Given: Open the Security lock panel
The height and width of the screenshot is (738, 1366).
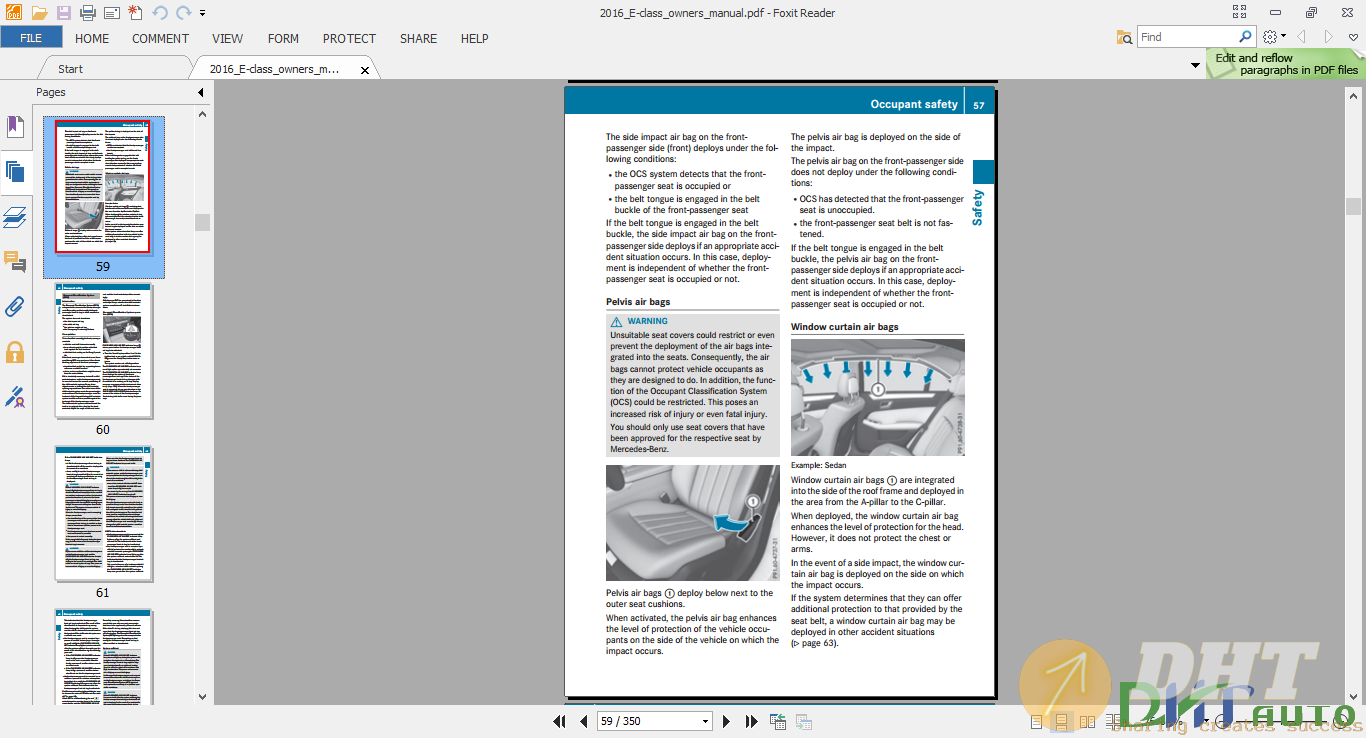Looking at the screenshot, I should point(15,352).
